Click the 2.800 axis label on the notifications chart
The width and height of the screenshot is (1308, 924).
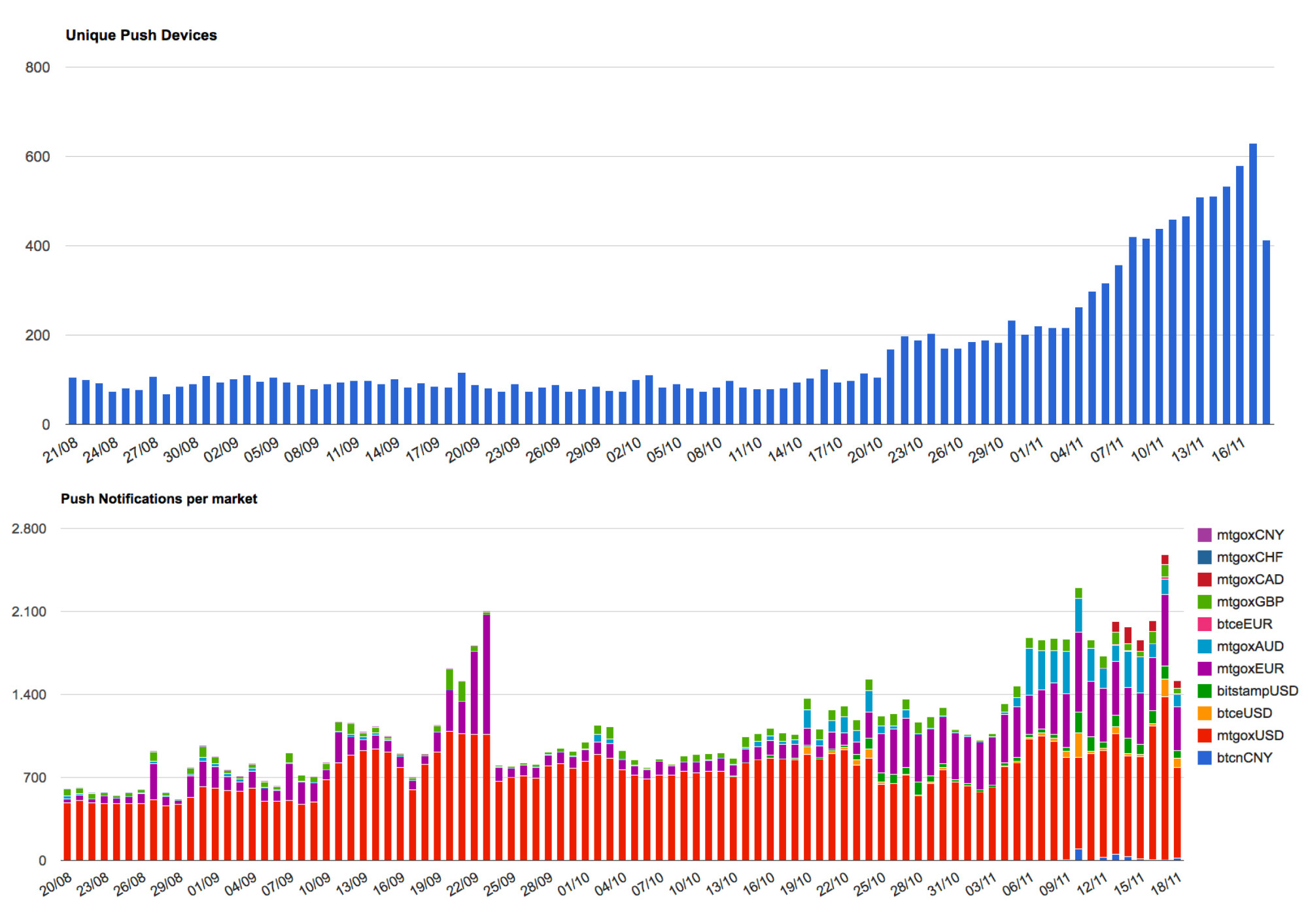[29, 528]
